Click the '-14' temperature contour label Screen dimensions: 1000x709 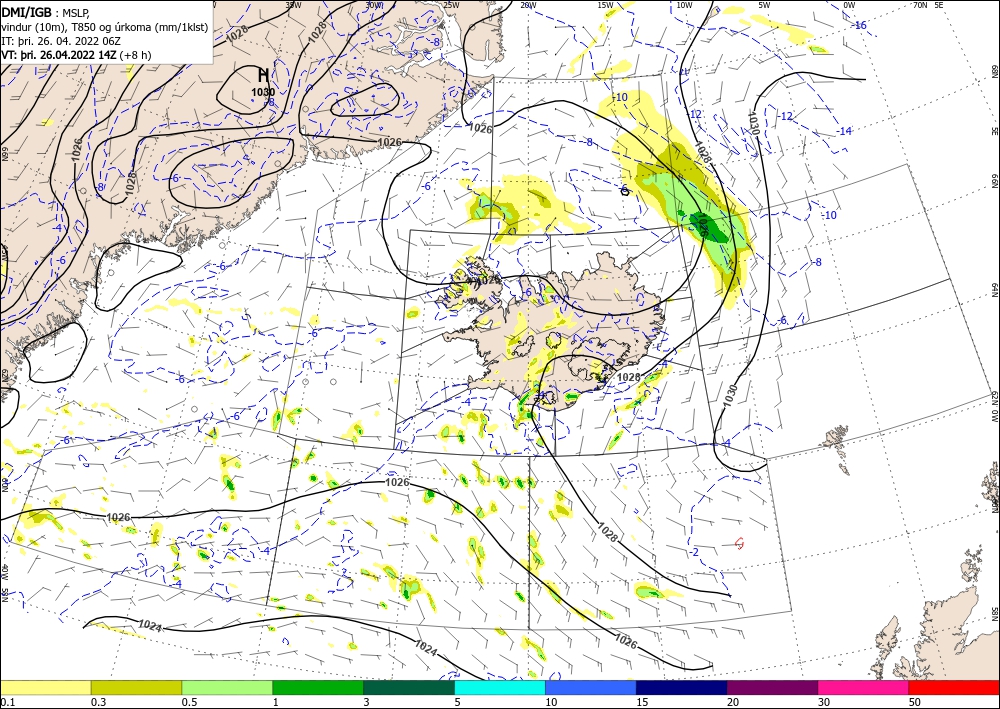coord(844,131)
